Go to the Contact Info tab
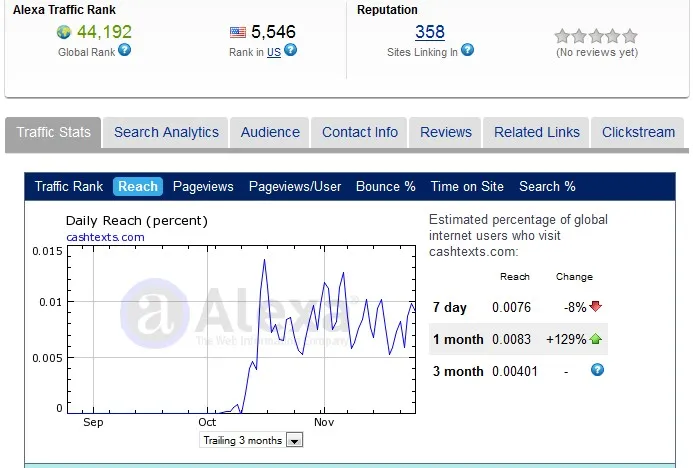693x468 pixels. [x=360, y=132]
